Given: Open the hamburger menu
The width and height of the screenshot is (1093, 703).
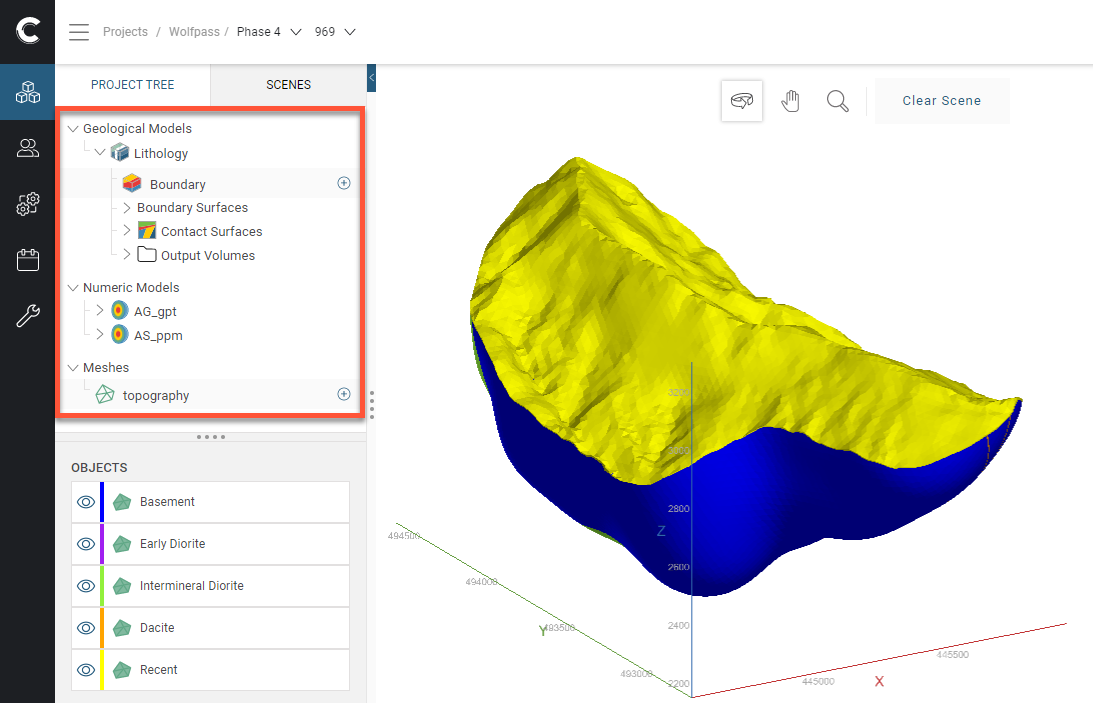Looking at the screenshot, I should coord(79,32).
